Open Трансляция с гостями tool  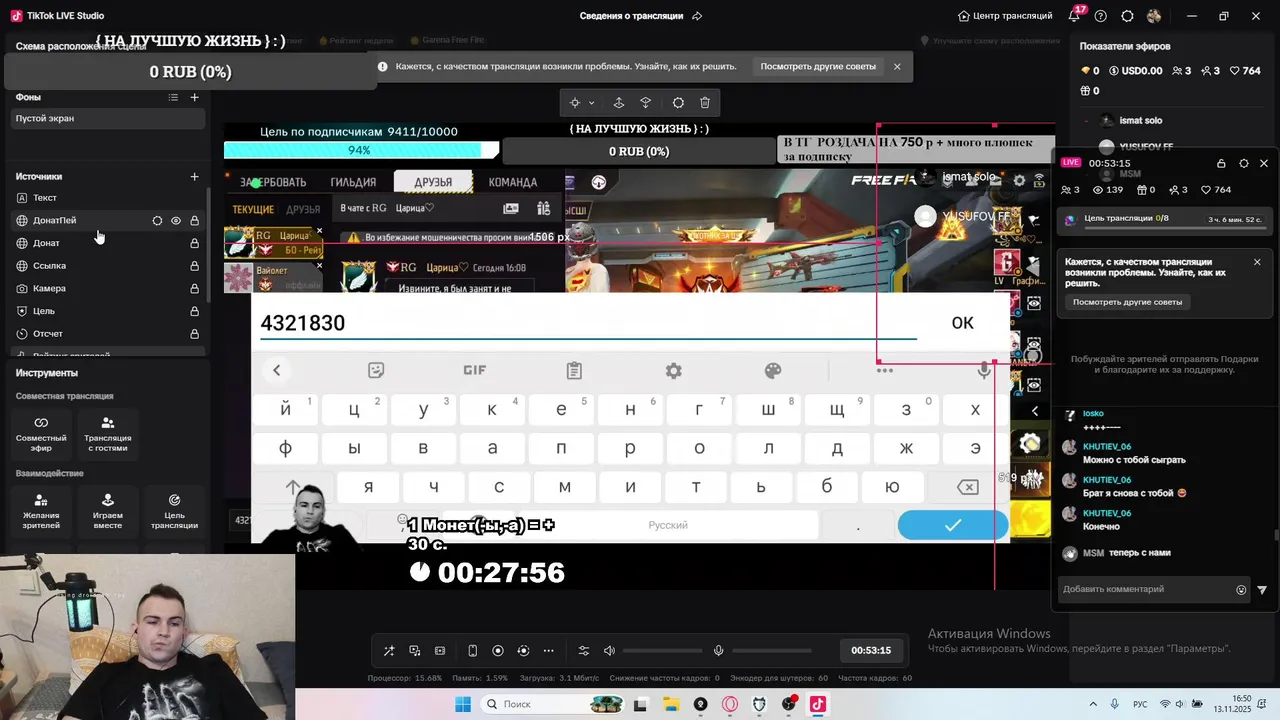click(x=108, y=433)
